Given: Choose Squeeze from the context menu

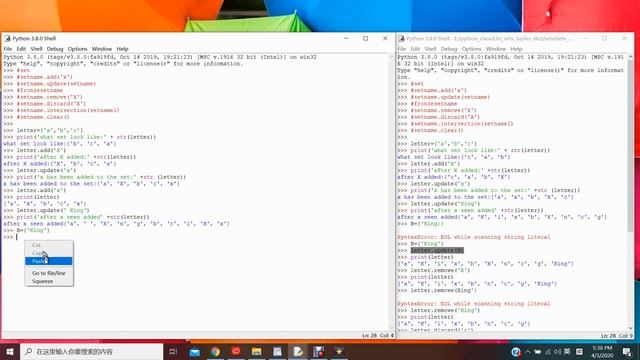Looking at the screenshot, I should tap(49, 281).
